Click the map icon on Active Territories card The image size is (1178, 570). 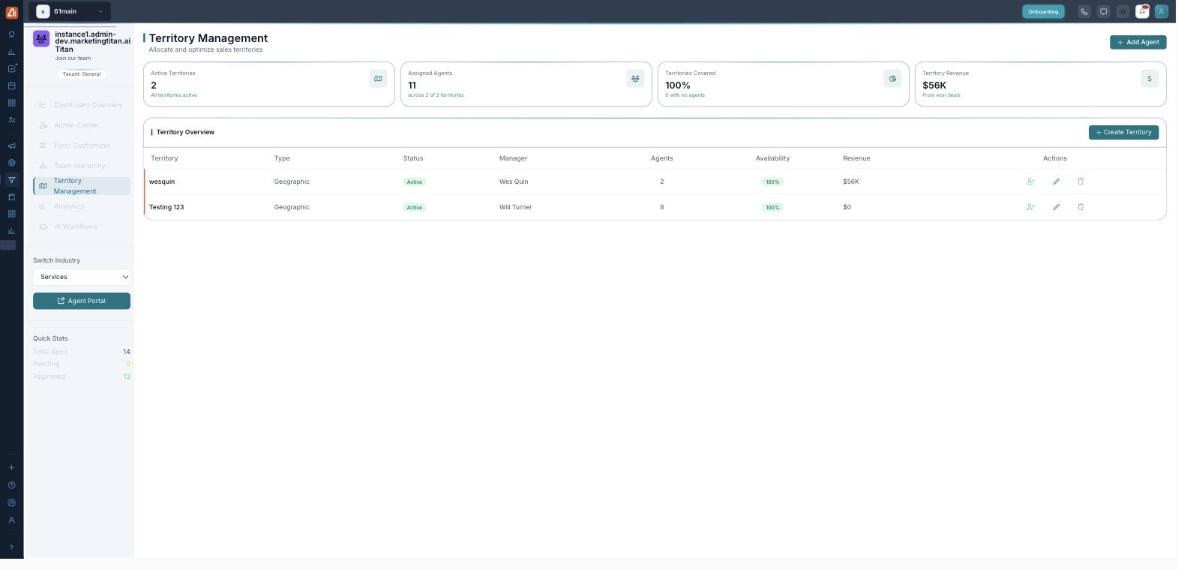coord(378,78)
